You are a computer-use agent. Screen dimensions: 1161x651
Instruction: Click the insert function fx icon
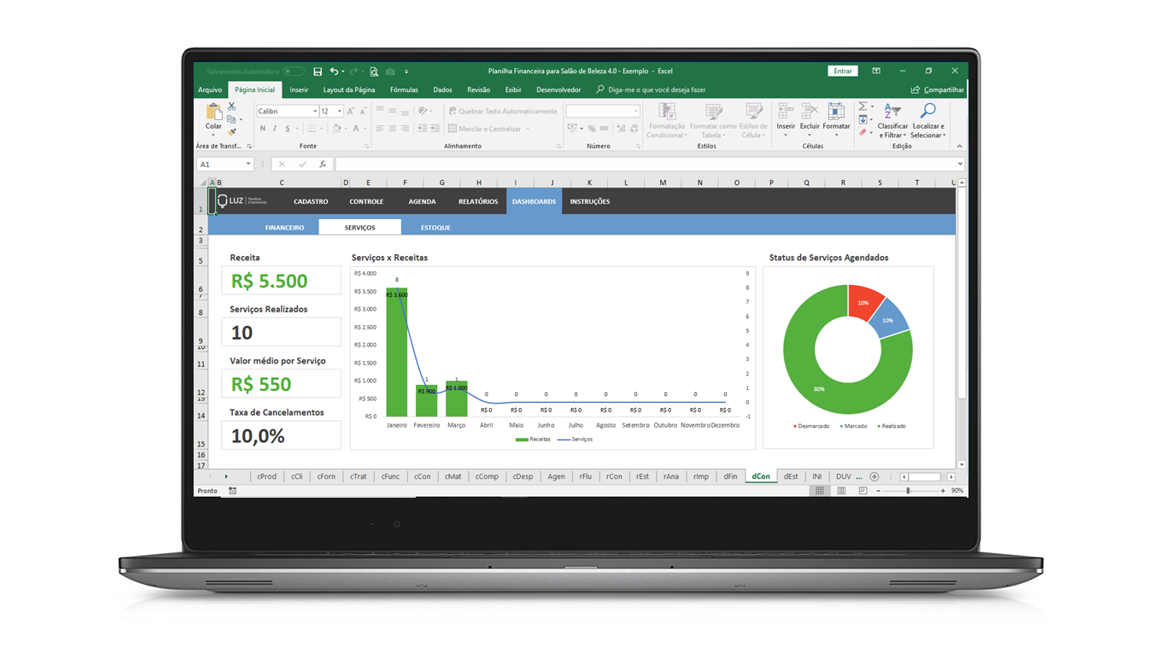point(323,164)
